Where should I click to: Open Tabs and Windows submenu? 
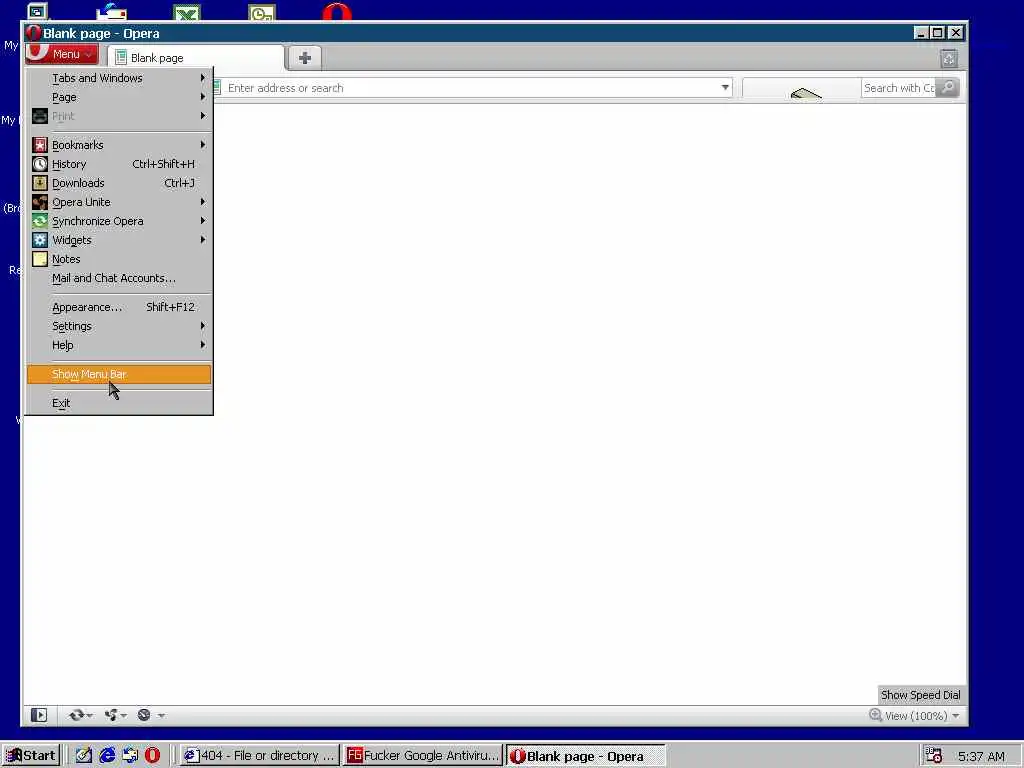pyautogui.click(x=119, y=78)
